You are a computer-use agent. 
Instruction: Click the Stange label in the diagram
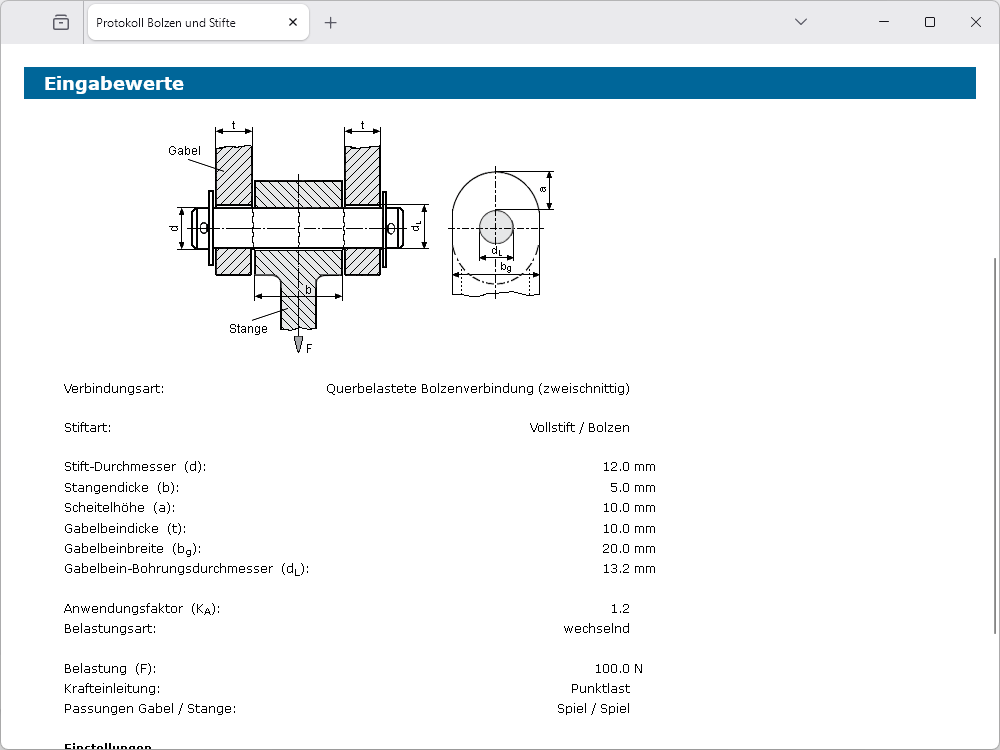(248, 328)
